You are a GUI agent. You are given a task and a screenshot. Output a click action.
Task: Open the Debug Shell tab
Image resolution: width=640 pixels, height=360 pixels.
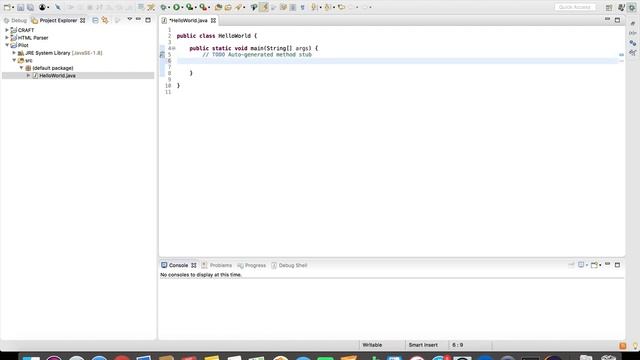click(x=289, y=265)
